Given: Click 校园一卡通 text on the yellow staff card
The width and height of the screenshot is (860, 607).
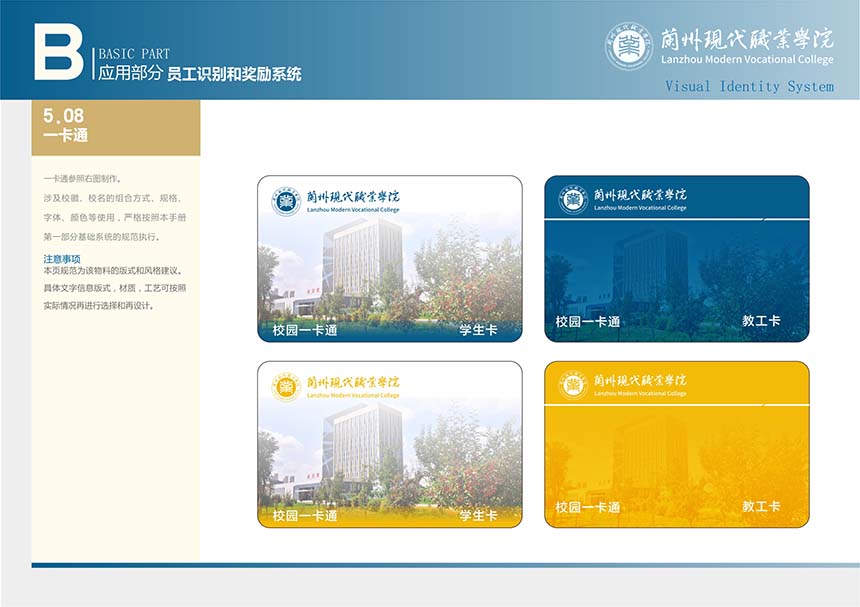Looking at the screenshot, I should (588, 507).
